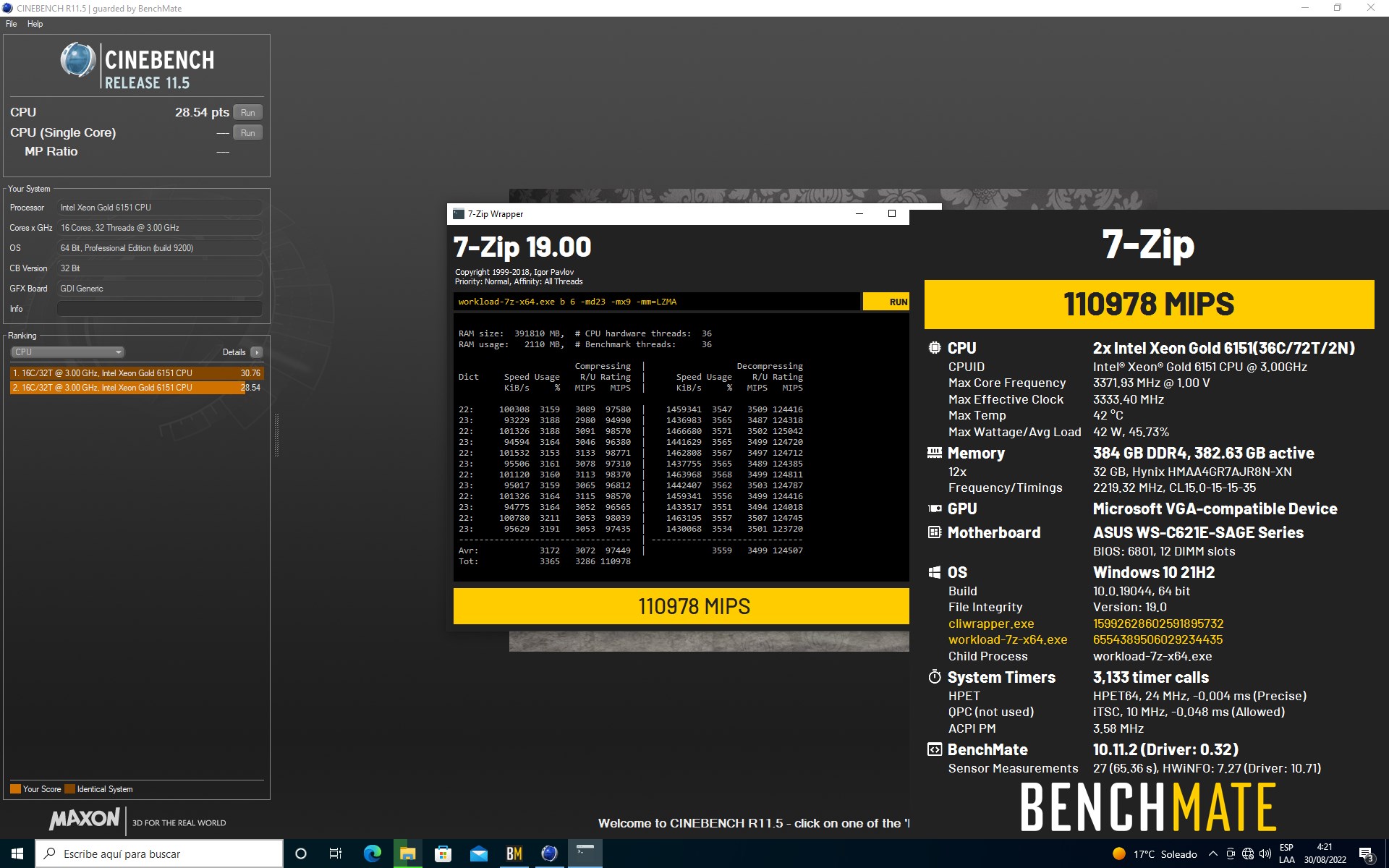Open Task View on the taskbar
The height and width of the screenshot is (868, 1389).
[336, 854]
